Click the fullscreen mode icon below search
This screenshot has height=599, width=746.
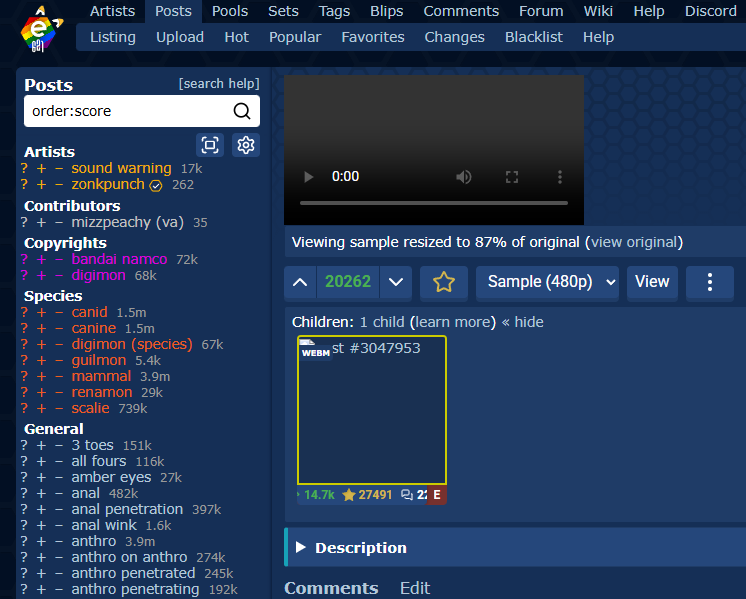pyautogui.click(x=209, y=145)
